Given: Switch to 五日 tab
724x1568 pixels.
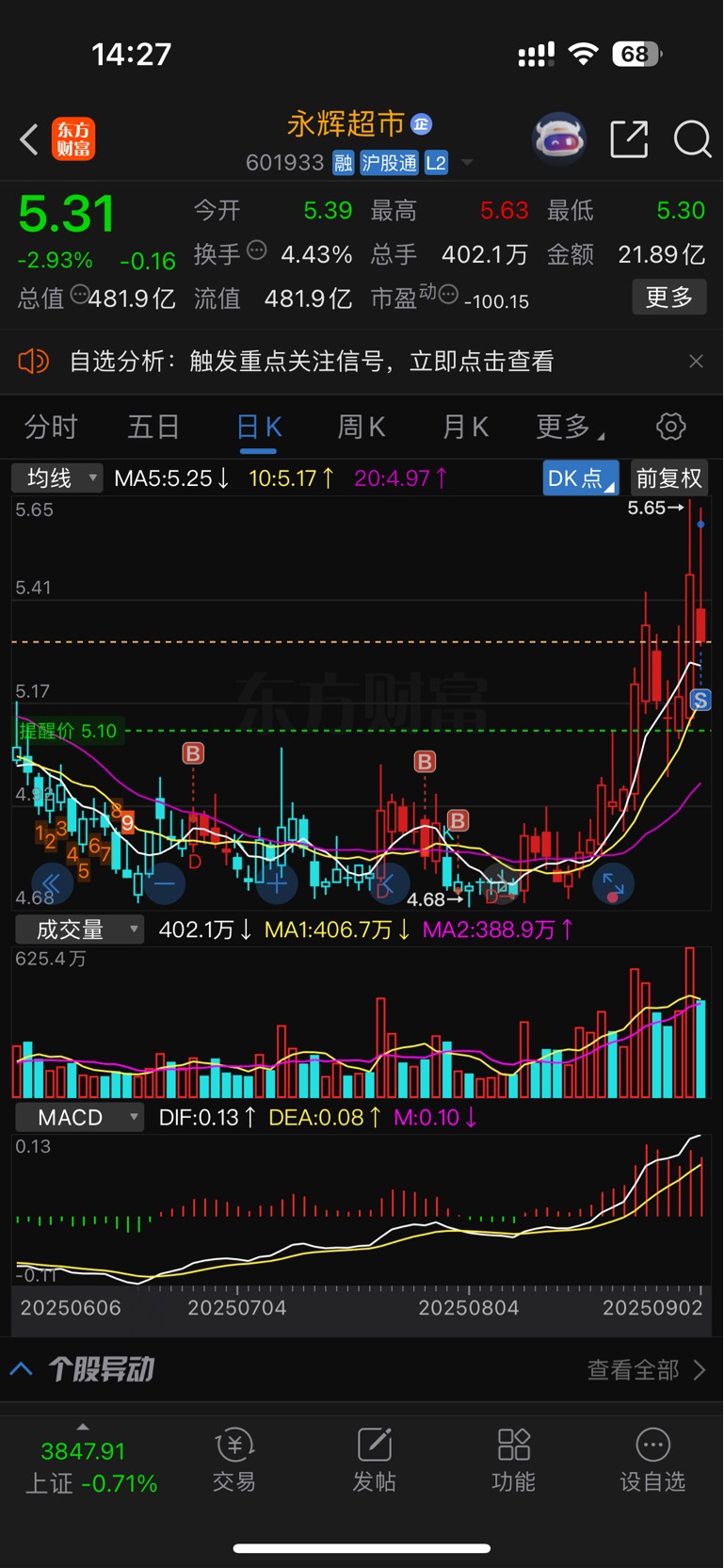Looking at the screenshot, I should [x=153, y=428].
